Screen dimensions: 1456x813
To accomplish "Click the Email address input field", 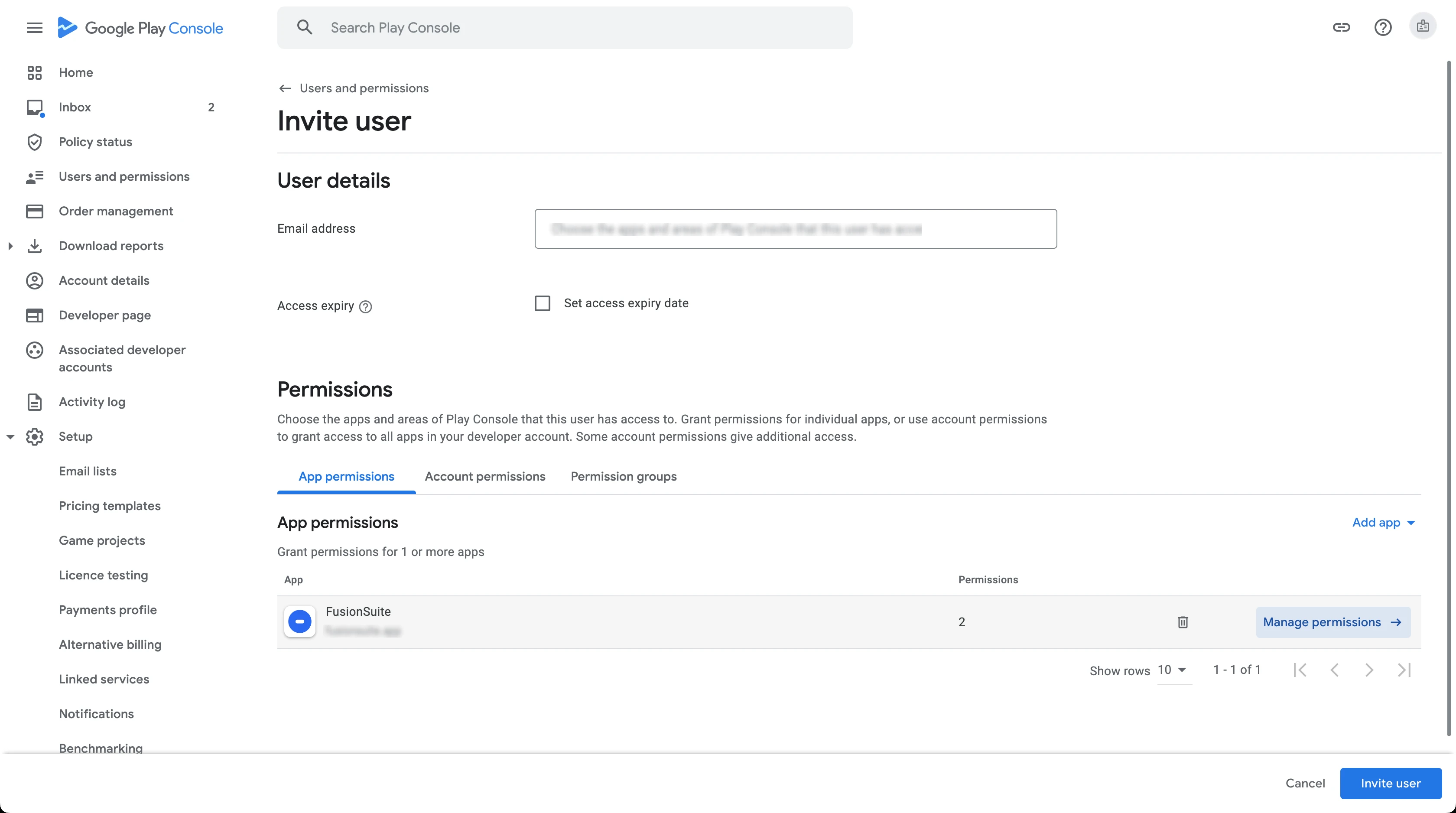I will (795, 229).
